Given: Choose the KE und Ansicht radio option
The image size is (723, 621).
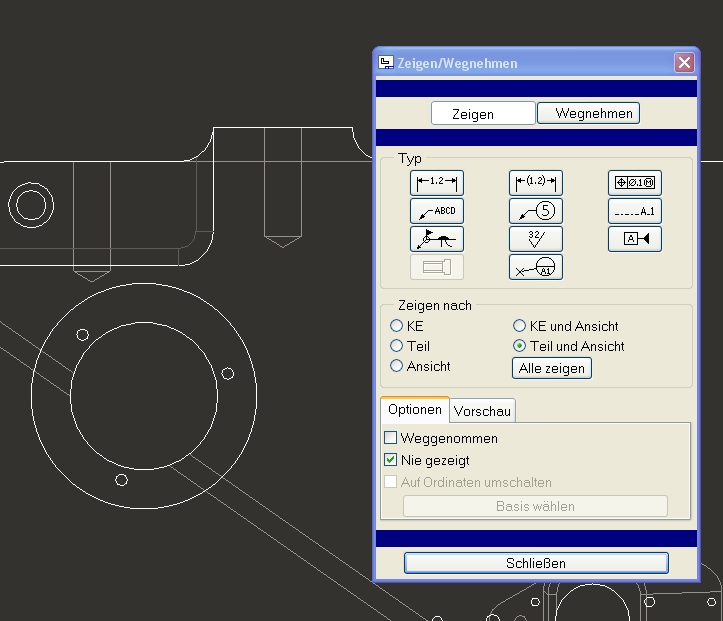Looking at the screenshot, I should [519, 326].
